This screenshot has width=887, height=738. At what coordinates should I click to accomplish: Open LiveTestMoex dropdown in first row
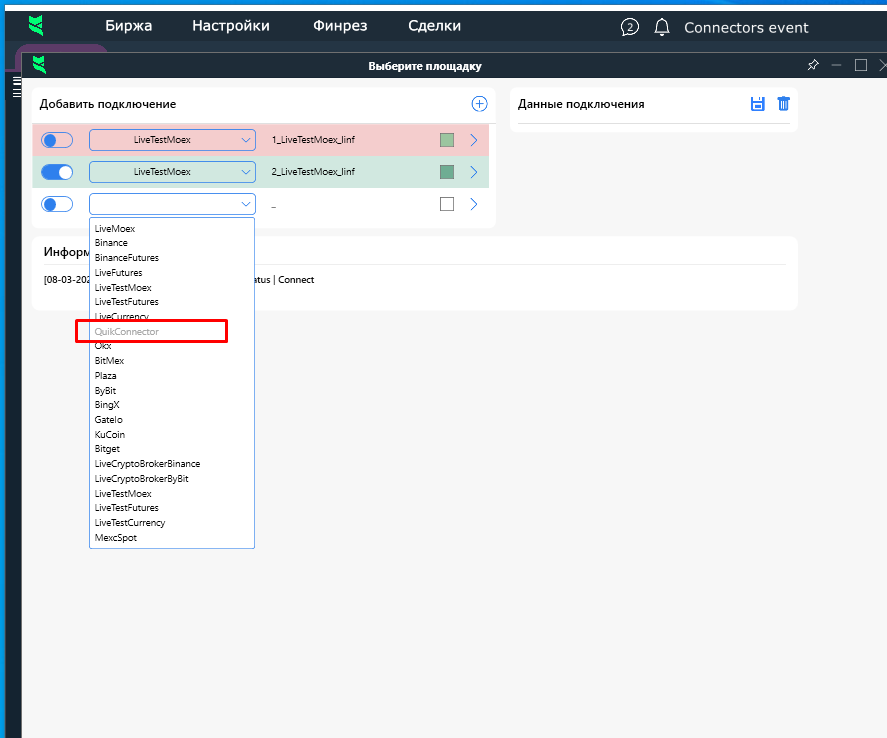(x=172, y=140)
